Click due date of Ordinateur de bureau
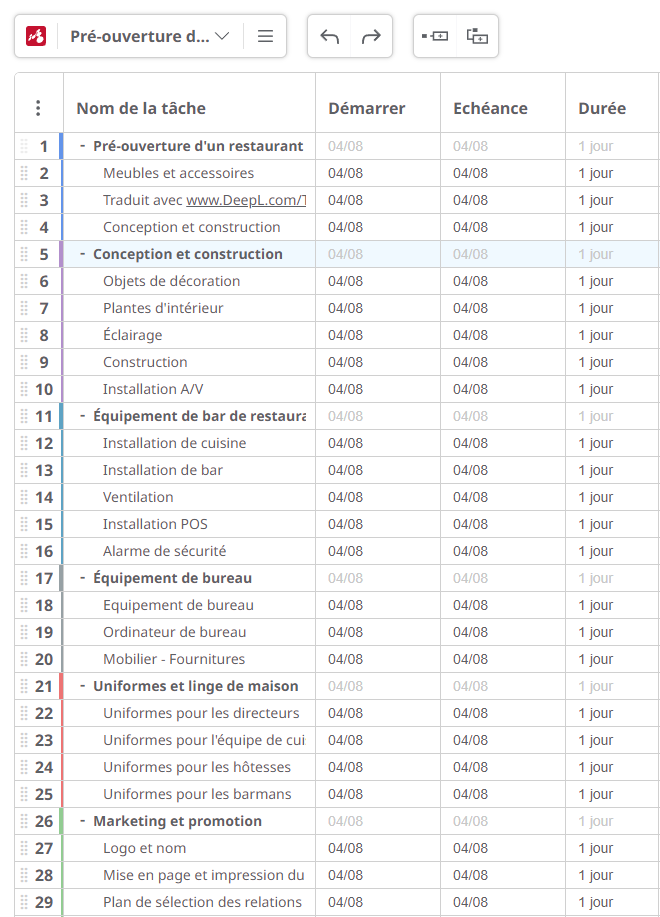Viewport: 660px width, 917px height. pyautogui.click(x=471, y=633)
